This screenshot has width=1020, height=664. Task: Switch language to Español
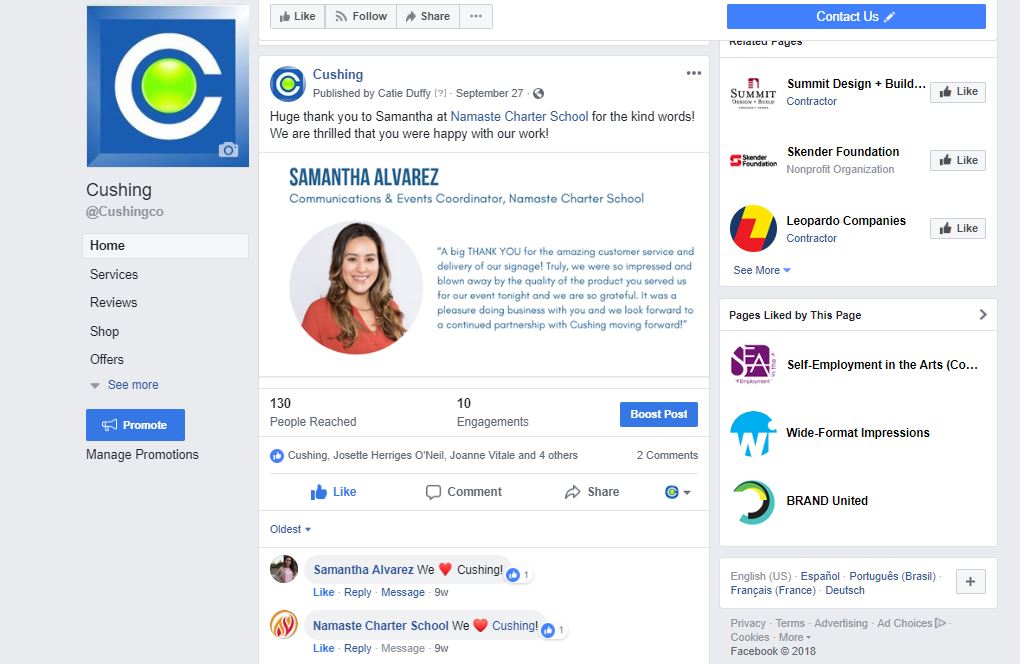point(820,576)
